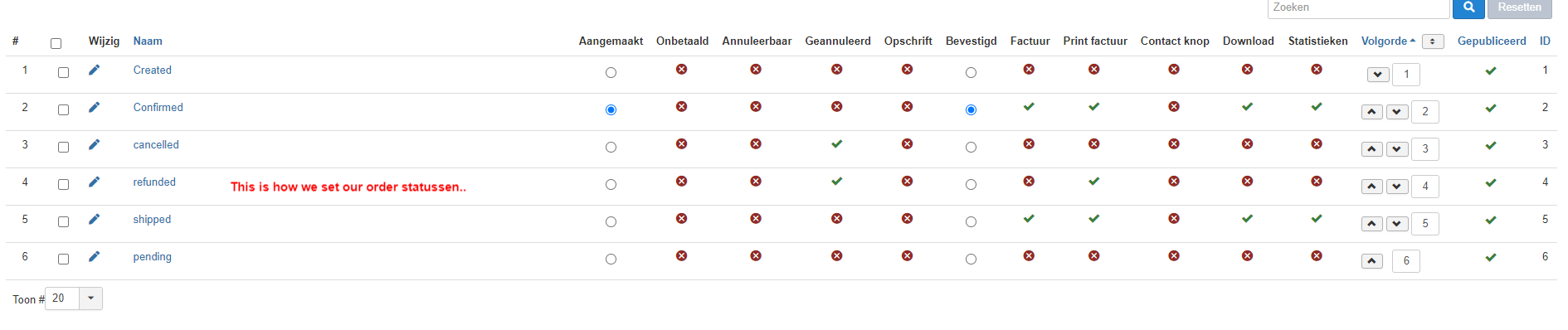Toggle the Download checkmark on the shipped row
This screenshot has width=1568, height=330.
[1247, 219]
